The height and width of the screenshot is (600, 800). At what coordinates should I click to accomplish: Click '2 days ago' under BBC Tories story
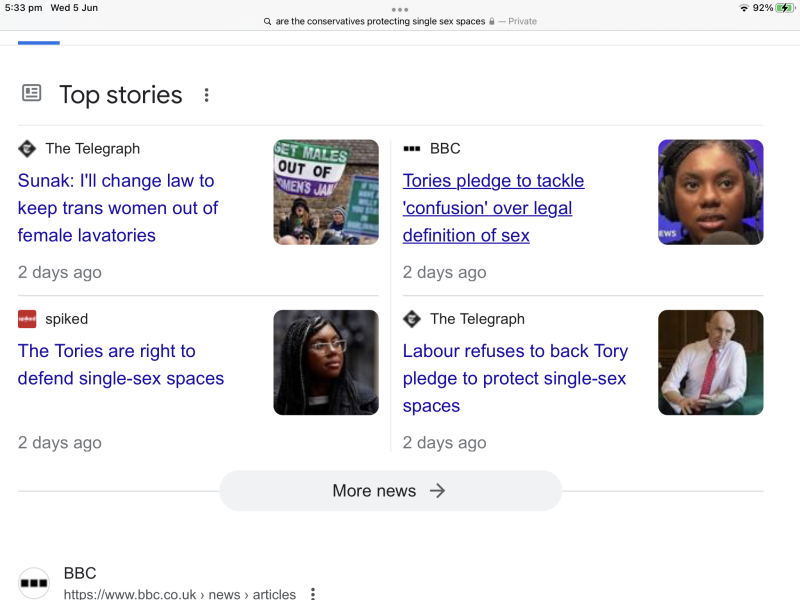click(444, 272)
